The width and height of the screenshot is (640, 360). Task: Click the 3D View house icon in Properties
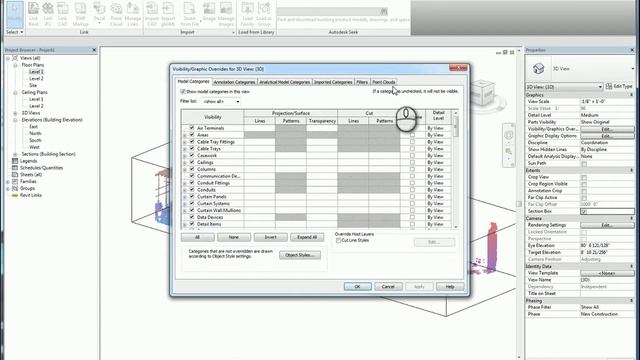[x=539, y=69]
